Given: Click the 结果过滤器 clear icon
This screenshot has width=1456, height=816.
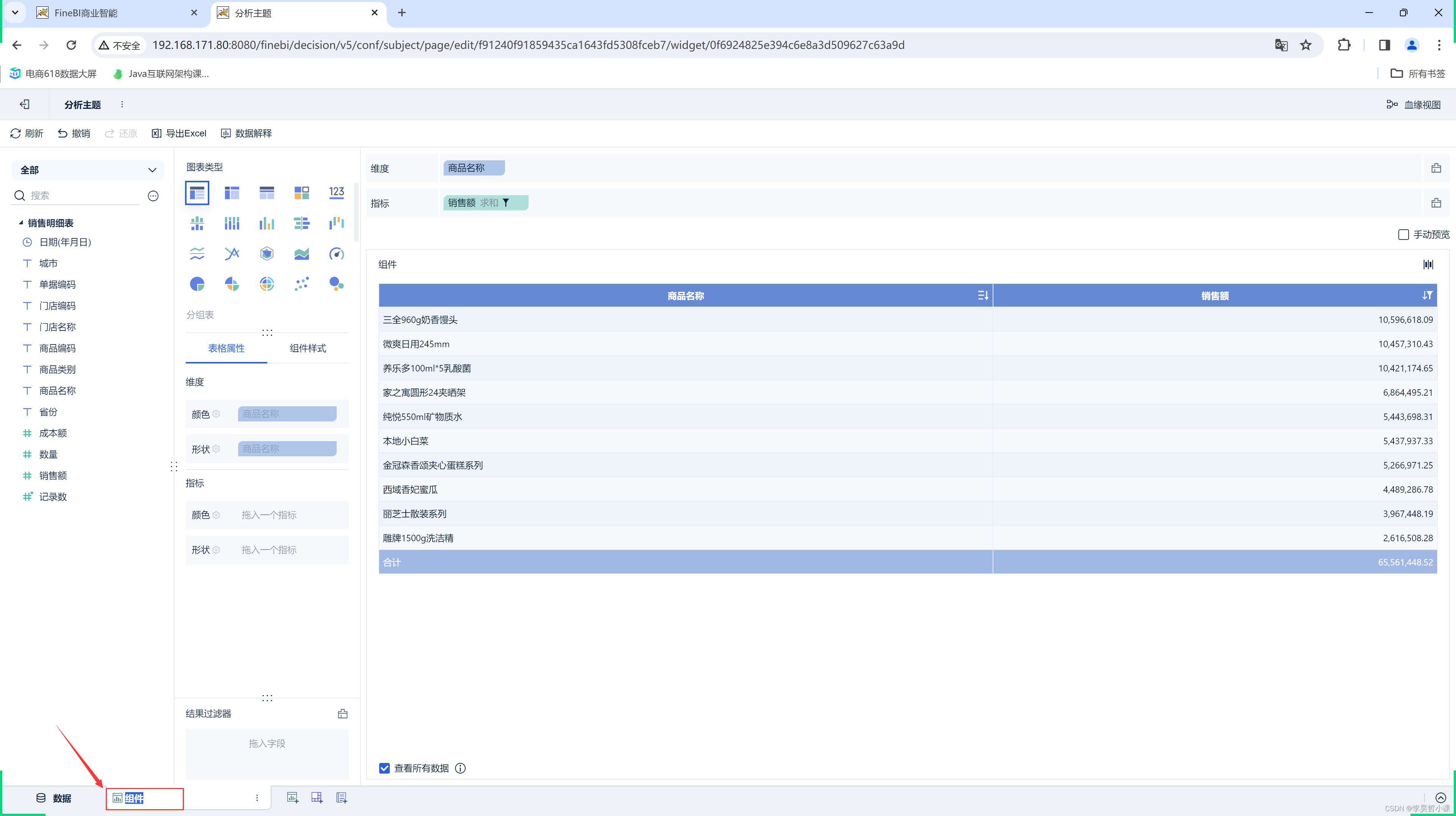Looking at the screenshot, I should (342, 714).
